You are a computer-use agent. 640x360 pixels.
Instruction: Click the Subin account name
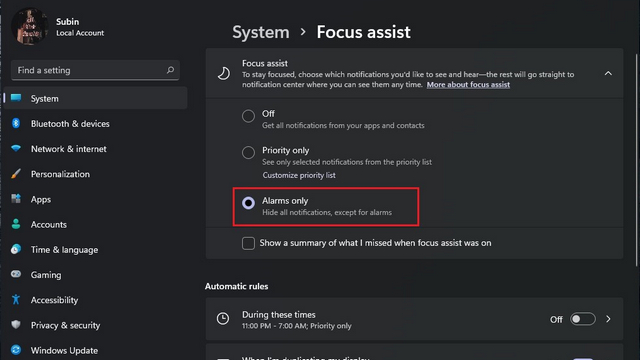click(x=67, y=22)
